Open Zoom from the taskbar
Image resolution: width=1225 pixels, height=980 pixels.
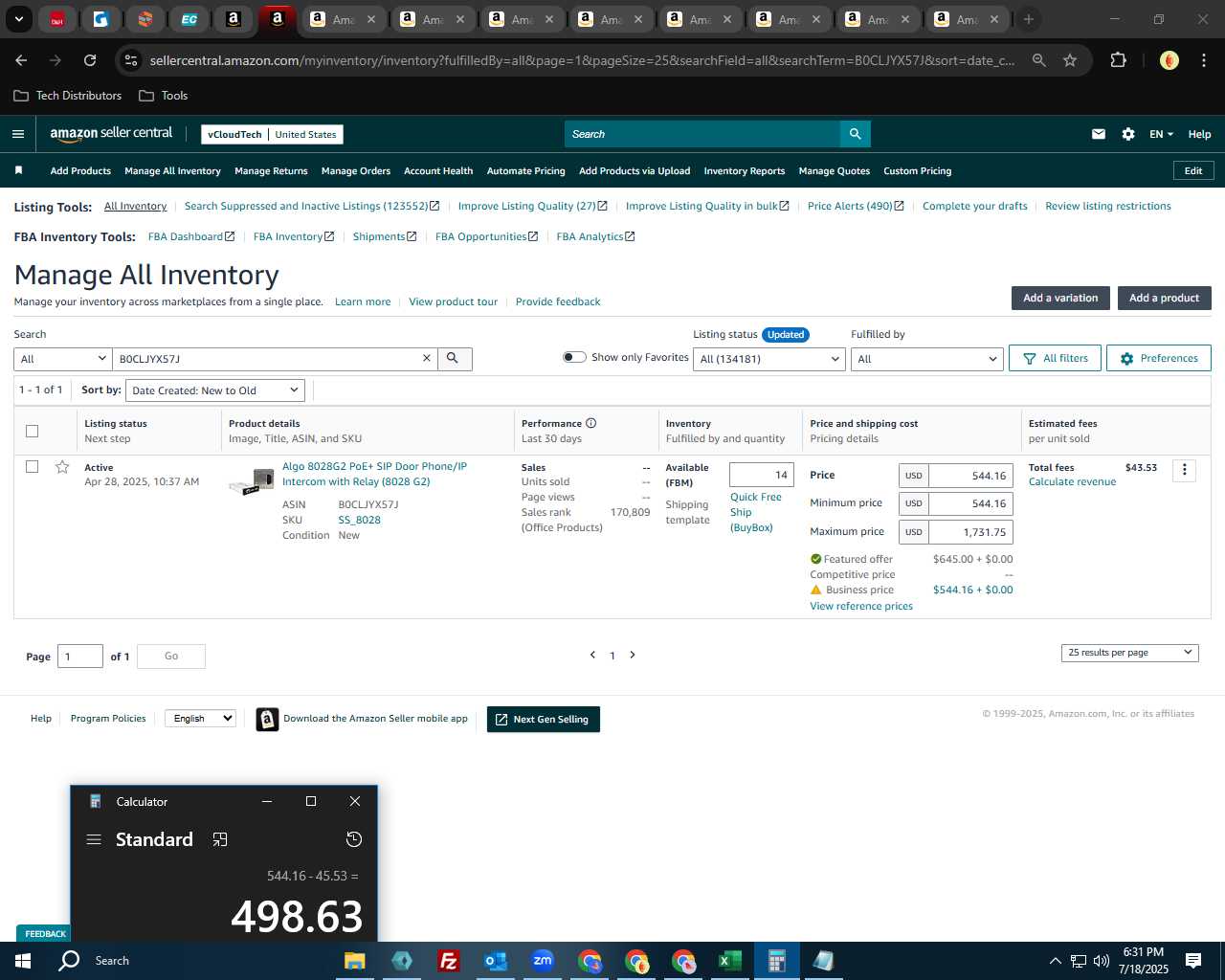point(543,961)
